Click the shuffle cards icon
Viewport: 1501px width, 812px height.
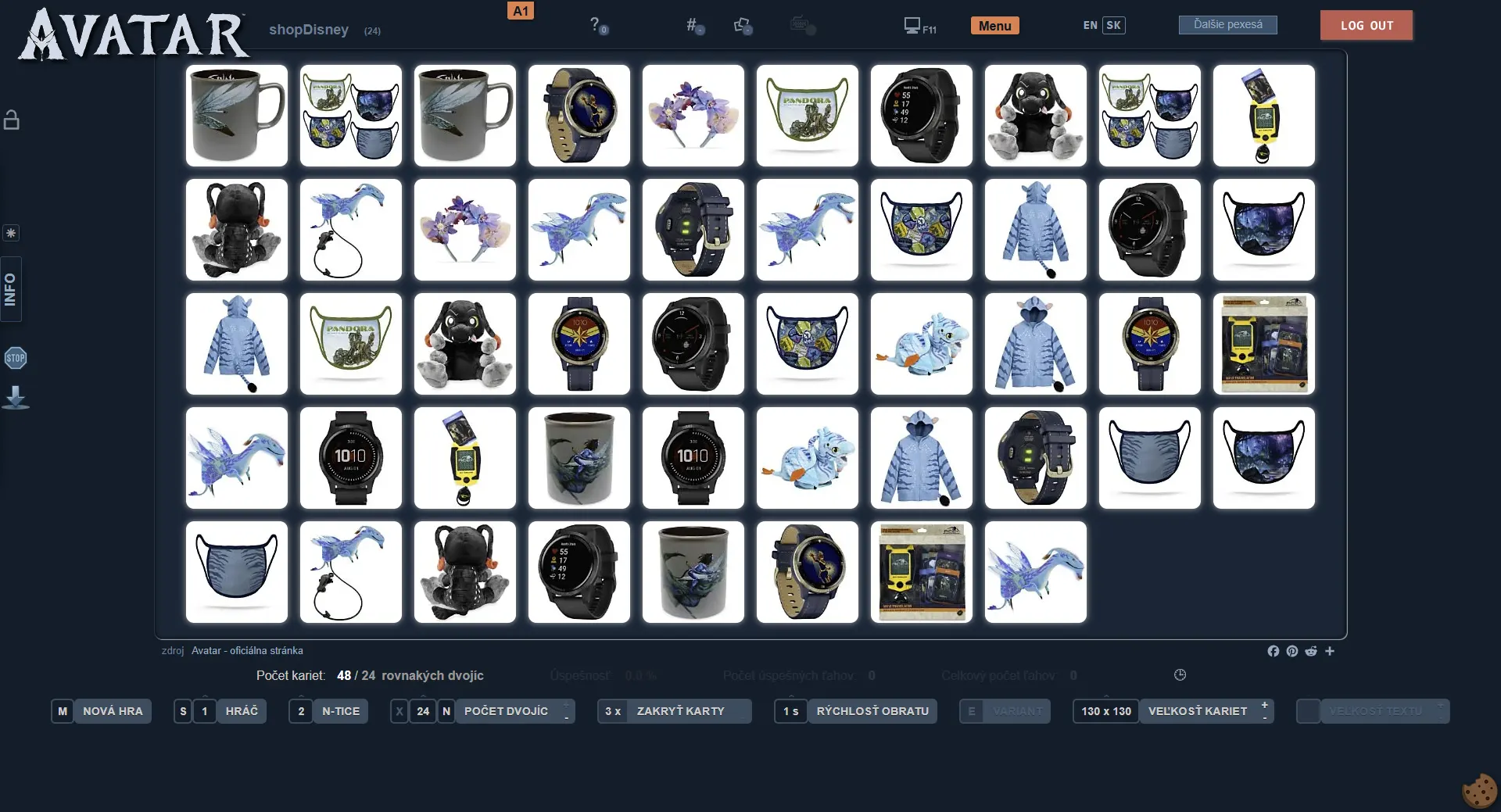(743, 26)
